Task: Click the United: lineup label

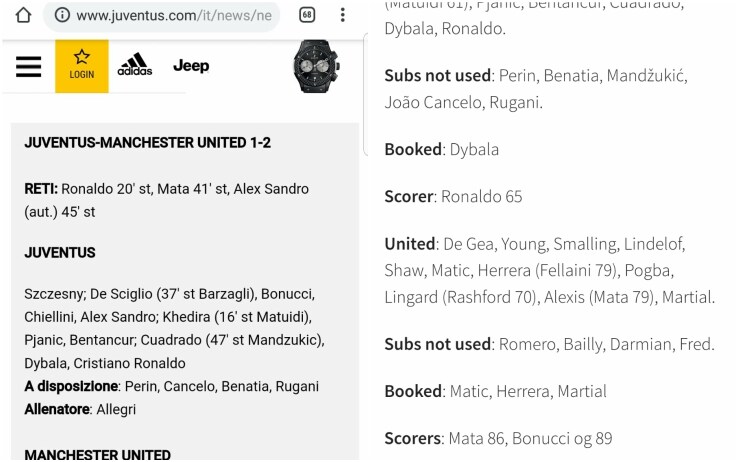Action: [x=411, y=244]
